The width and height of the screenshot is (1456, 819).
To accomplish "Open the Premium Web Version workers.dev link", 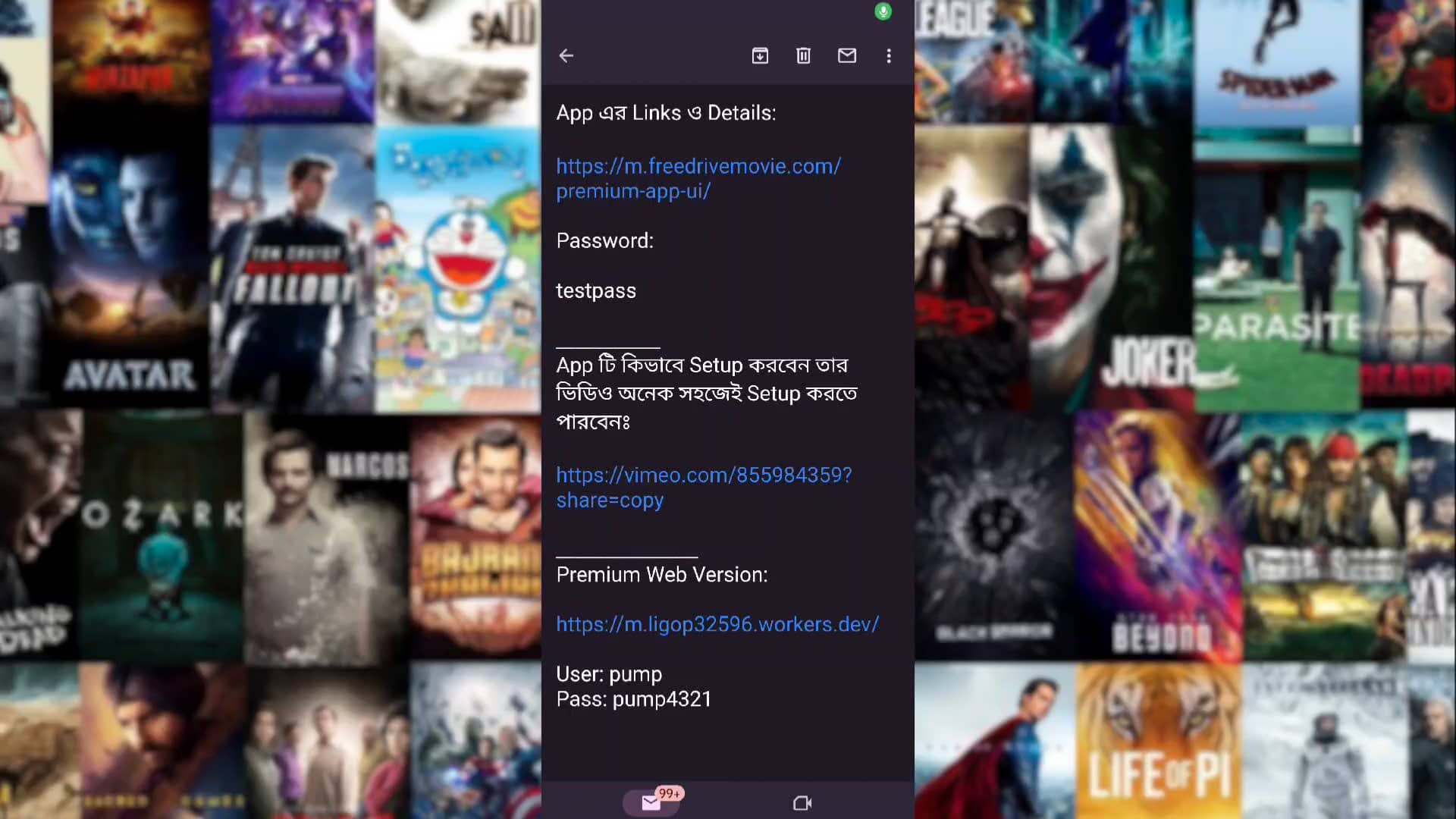I will point(717,624).
